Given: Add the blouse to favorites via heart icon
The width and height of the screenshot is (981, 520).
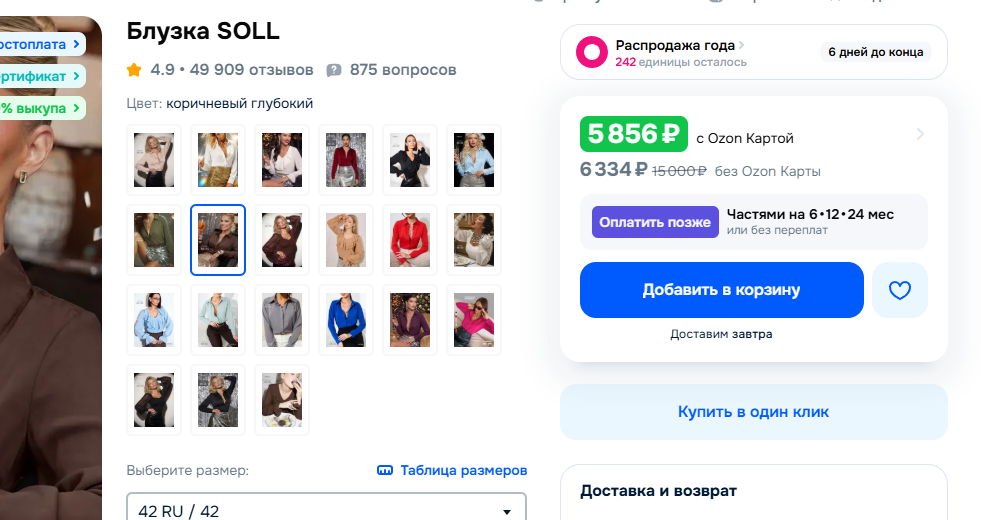Looking at the screenshot, I should pos(900,290).
